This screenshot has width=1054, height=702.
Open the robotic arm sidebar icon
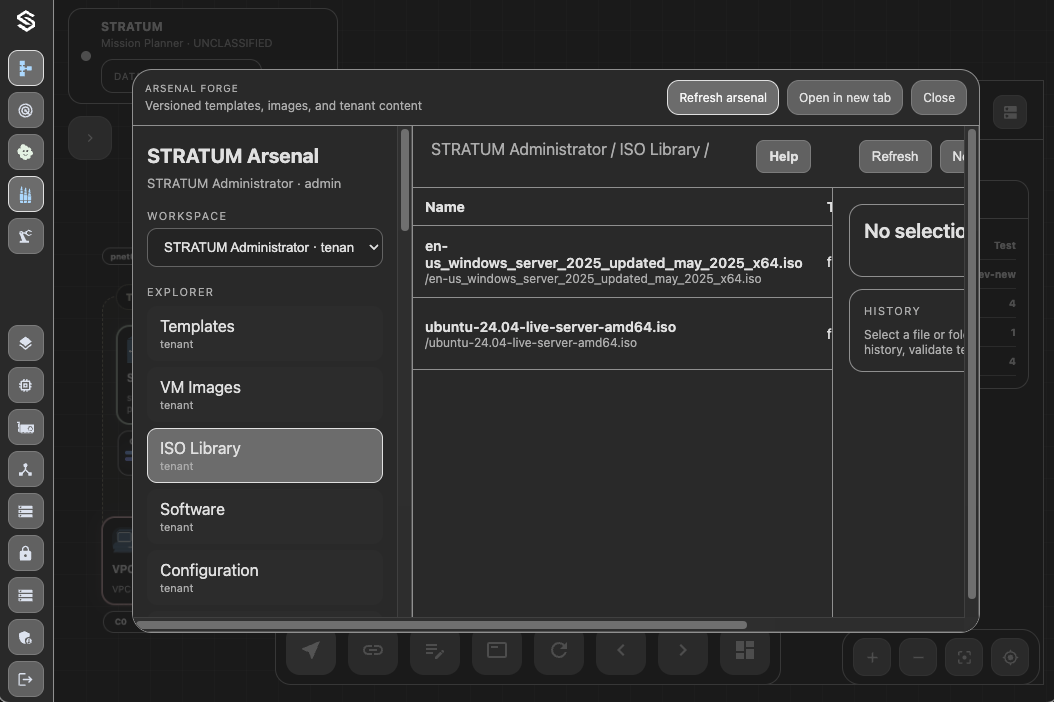pos(26,236)
